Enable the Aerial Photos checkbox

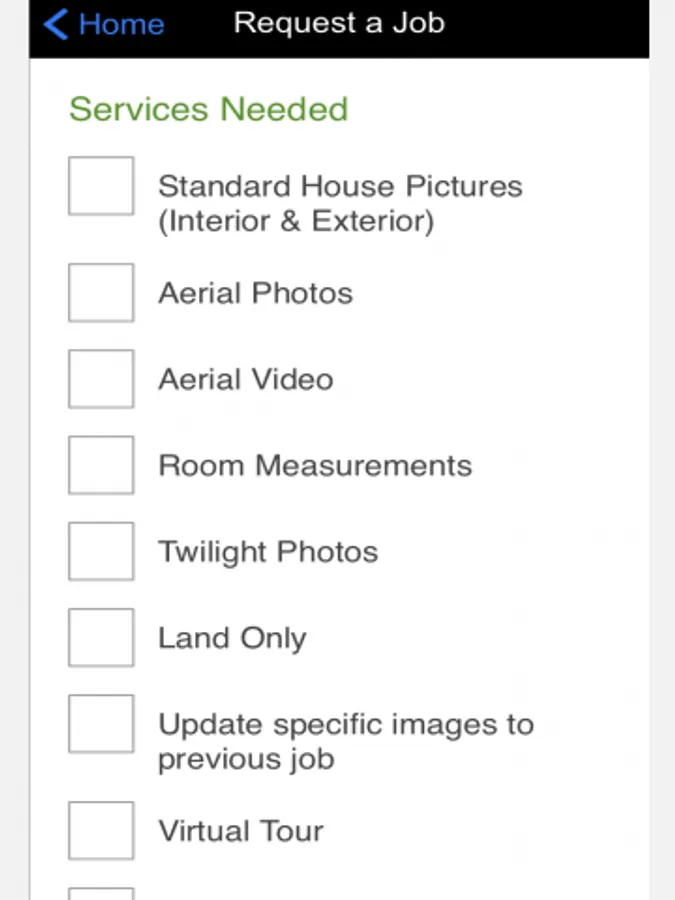click(x=101, y=293)
